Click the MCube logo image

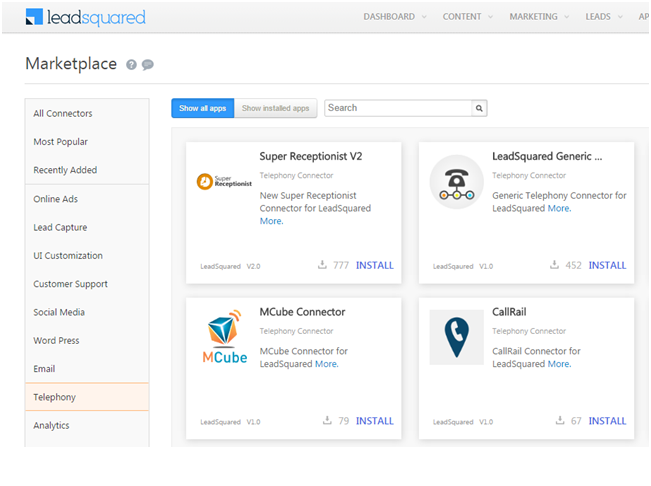click(x=224, y=337)
